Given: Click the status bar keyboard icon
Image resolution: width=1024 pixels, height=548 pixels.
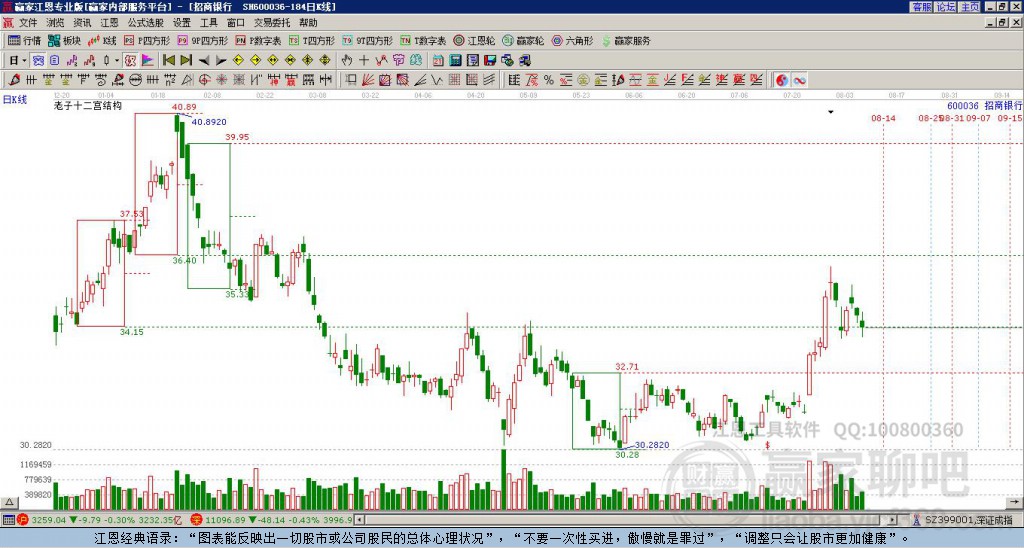Looking at the screenshot, I should click(8, 520).
